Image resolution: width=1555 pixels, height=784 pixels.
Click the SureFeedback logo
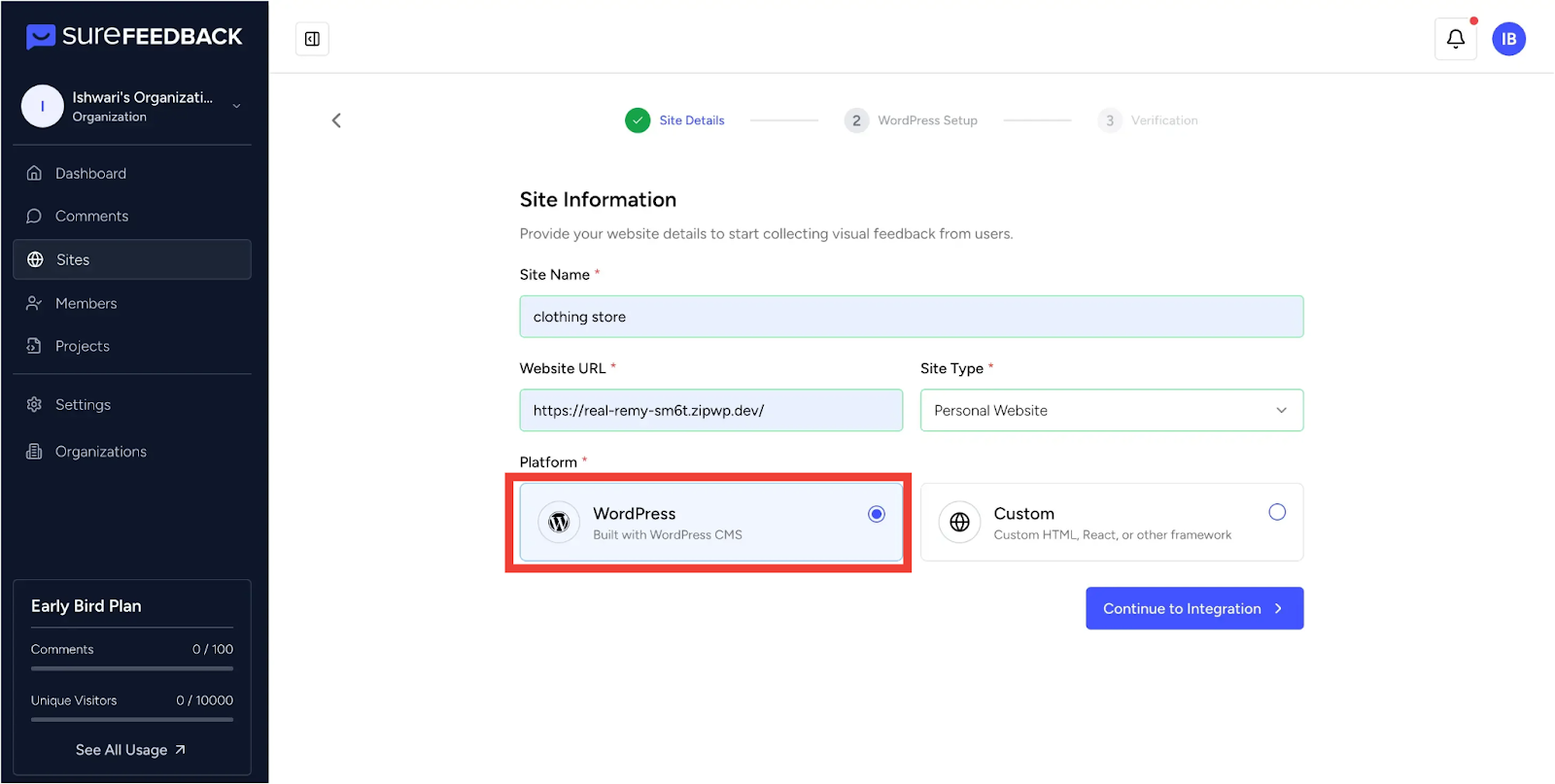click(x=134, y=37)
